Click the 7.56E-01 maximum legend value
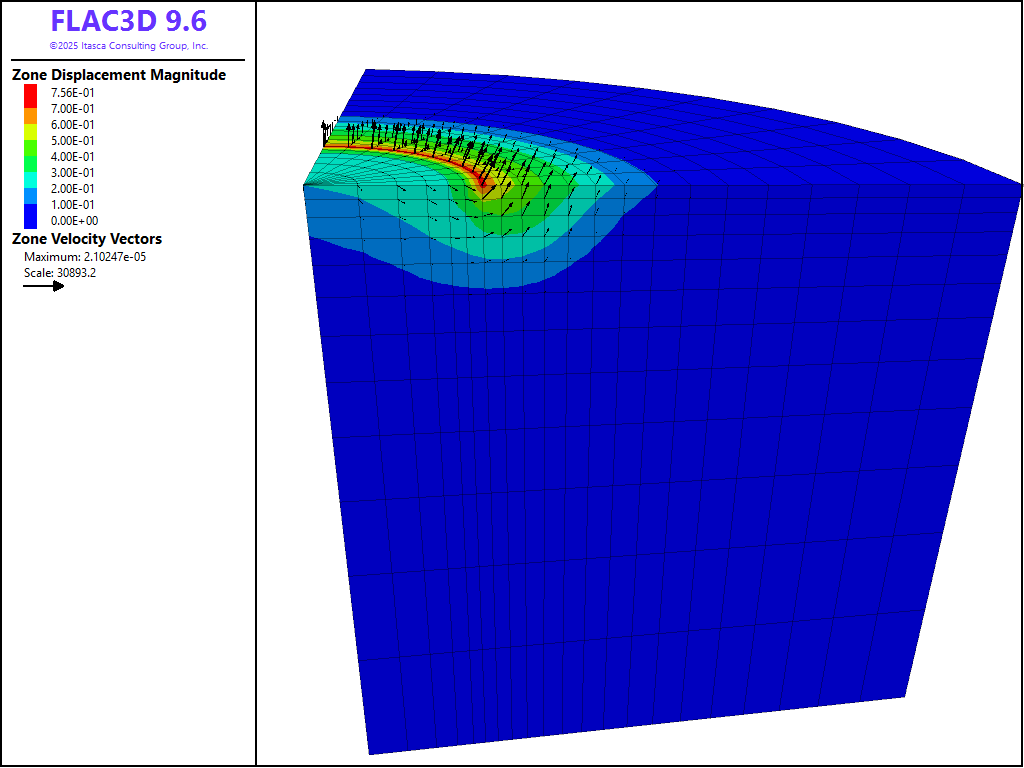The image size is (1024, 768). click(x=73, y=93)
